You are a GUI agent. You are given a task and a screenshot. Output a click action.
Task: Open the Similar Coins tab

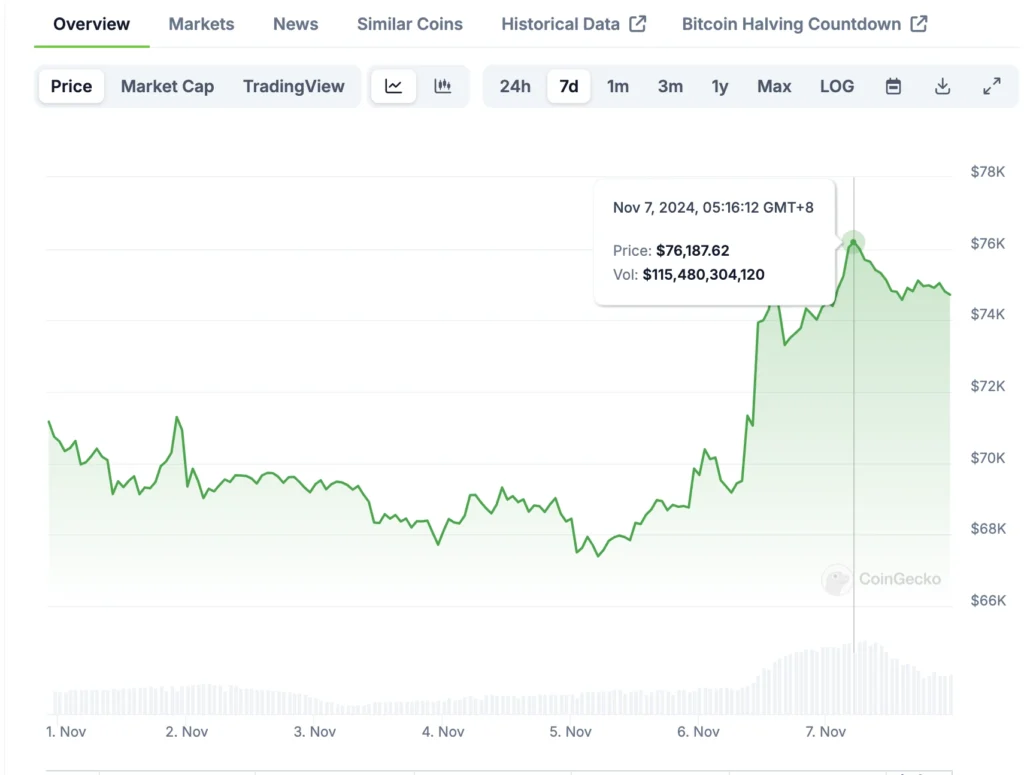click(x=409, y=24)
